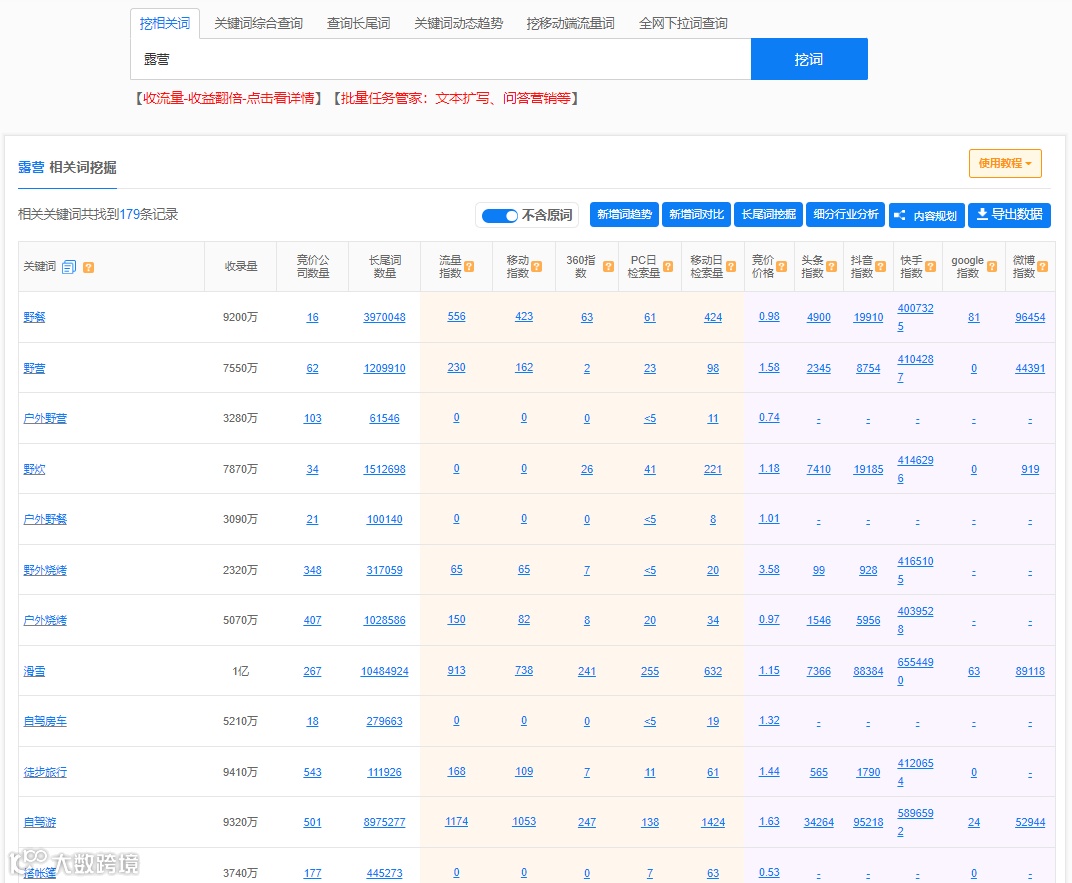The width and height of the screenshot is (1072, 883).
Task: Click long-tail count 10484924 in 滑雪 row
Action: (384, 671)
